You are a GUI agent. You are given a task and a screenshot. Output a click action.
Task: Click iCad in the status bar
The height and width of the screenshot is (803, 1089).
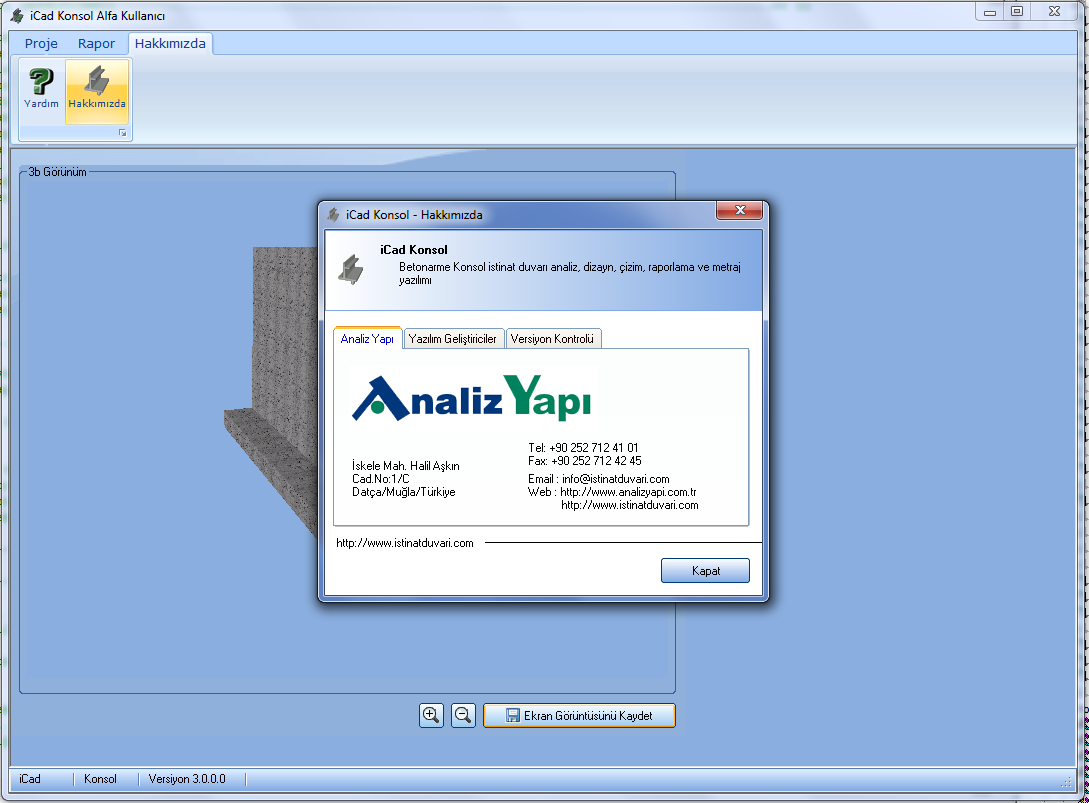point(30,779)
